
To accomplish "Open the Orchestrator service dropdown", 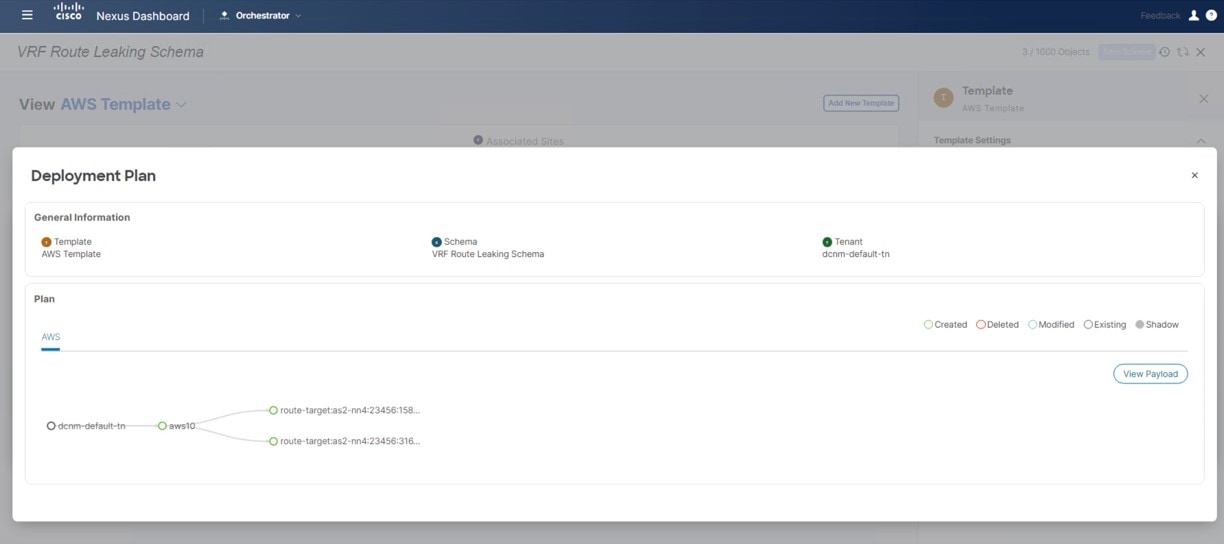I will coord(260,15).
